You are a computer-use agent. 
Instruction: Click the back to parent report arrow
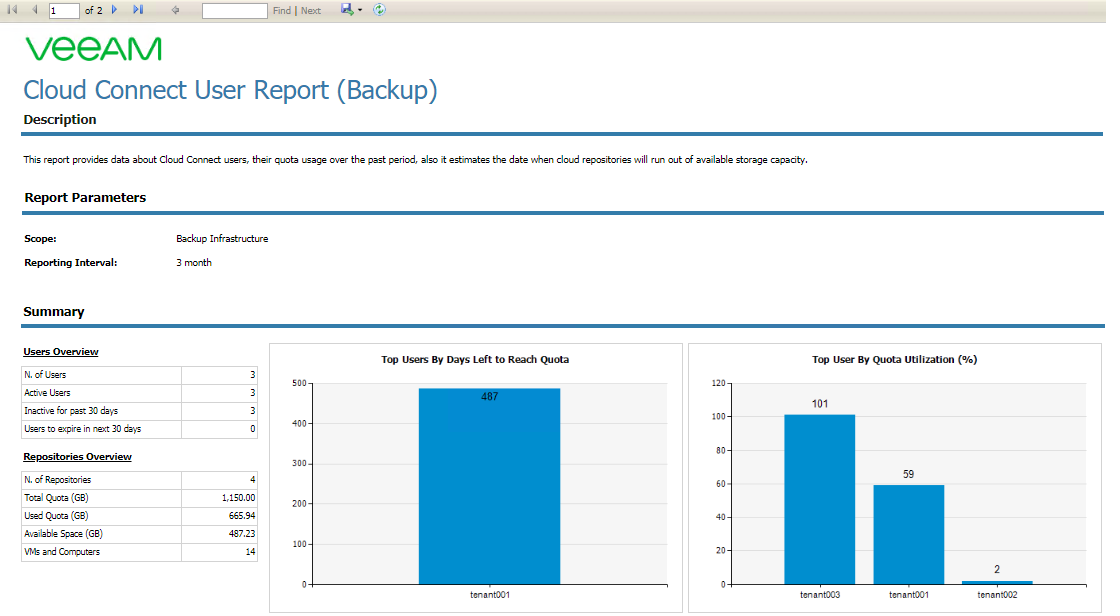coord(175,10)
